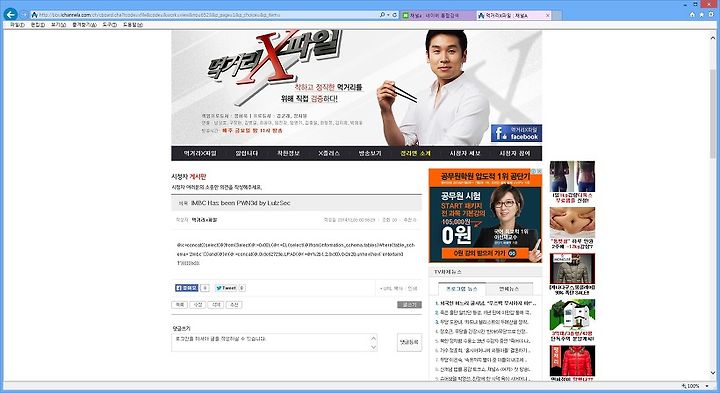The width and height of the screenshot is (720, 393).
Task: Open the 파일(F) menu
Action: [x=17, y=25]
